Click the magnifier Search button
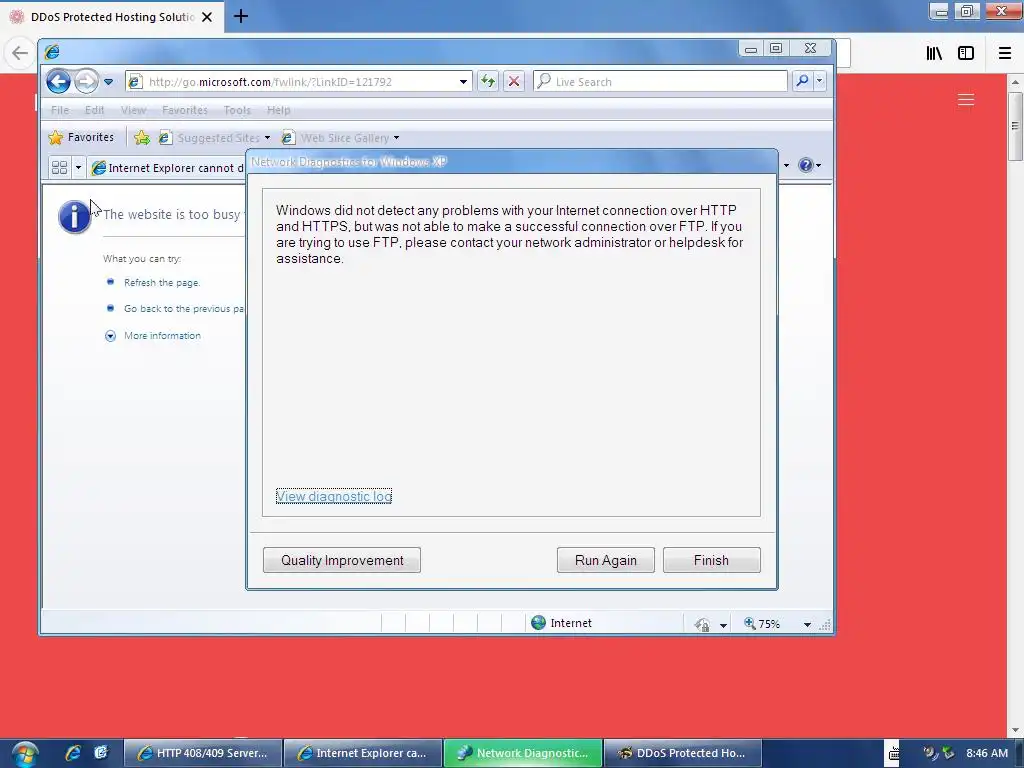The image size is (1024, 768). 802,81
